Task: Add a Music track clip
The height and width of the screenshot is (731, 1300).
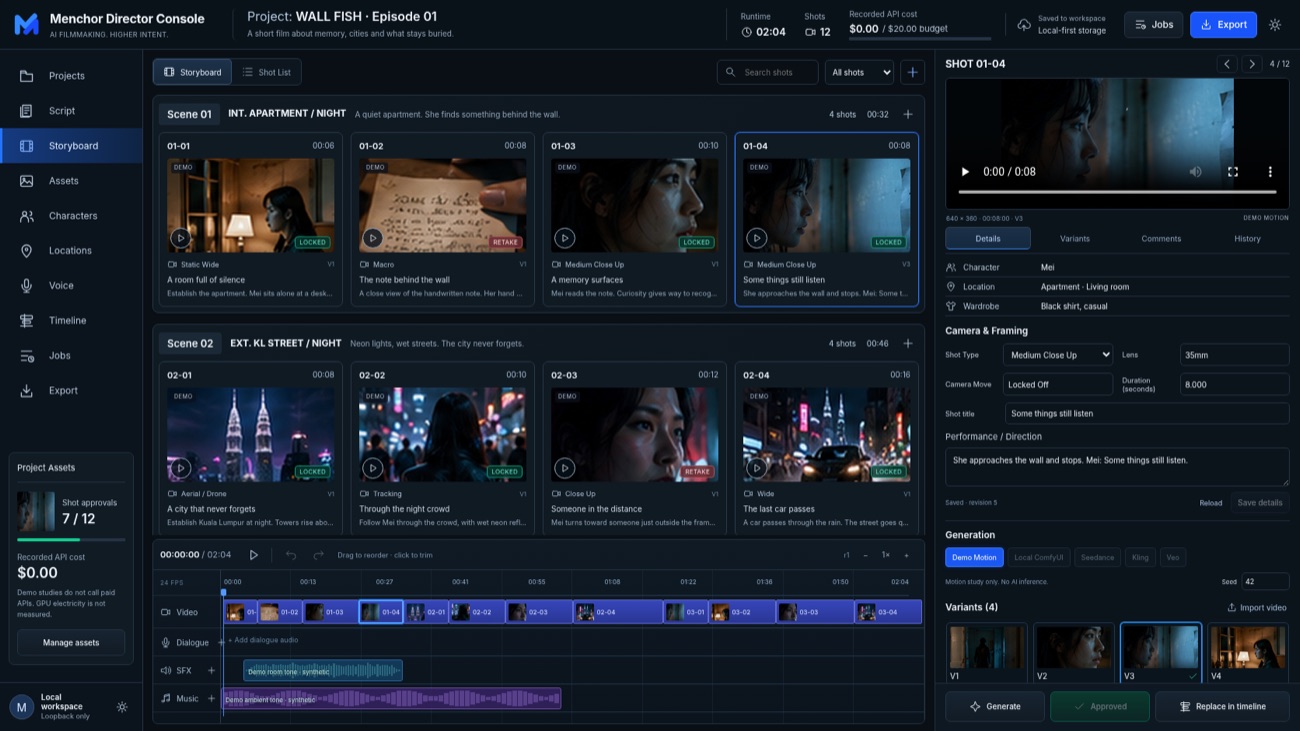Action: point(211,699)
